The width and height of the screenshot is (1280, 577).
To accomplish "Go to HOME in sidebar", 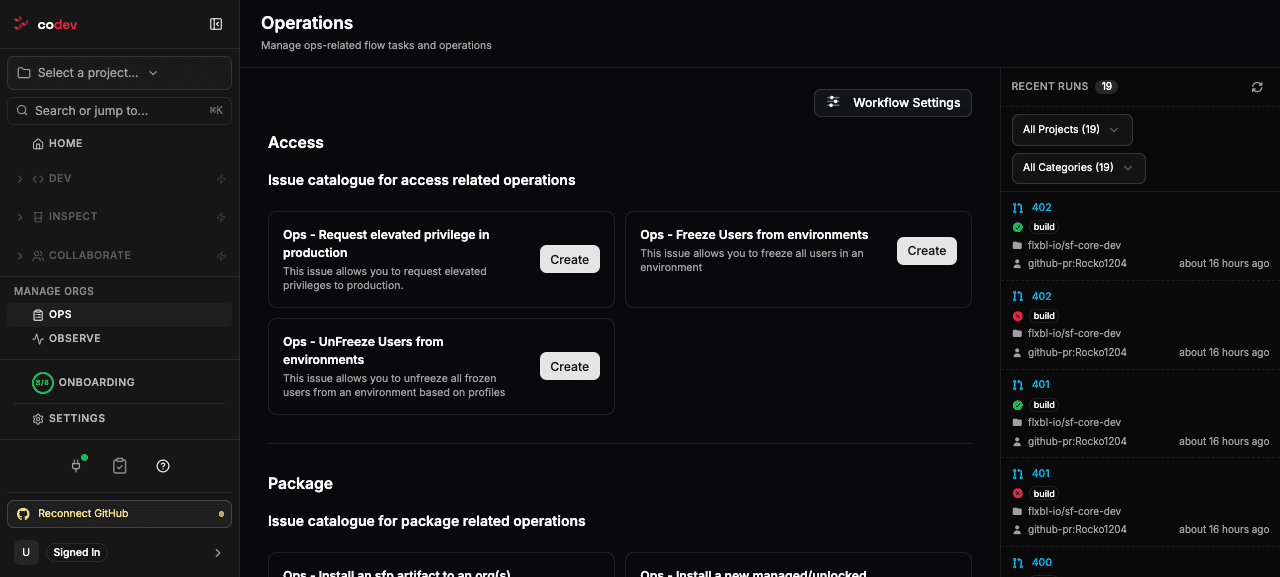I will pos(66,144).
